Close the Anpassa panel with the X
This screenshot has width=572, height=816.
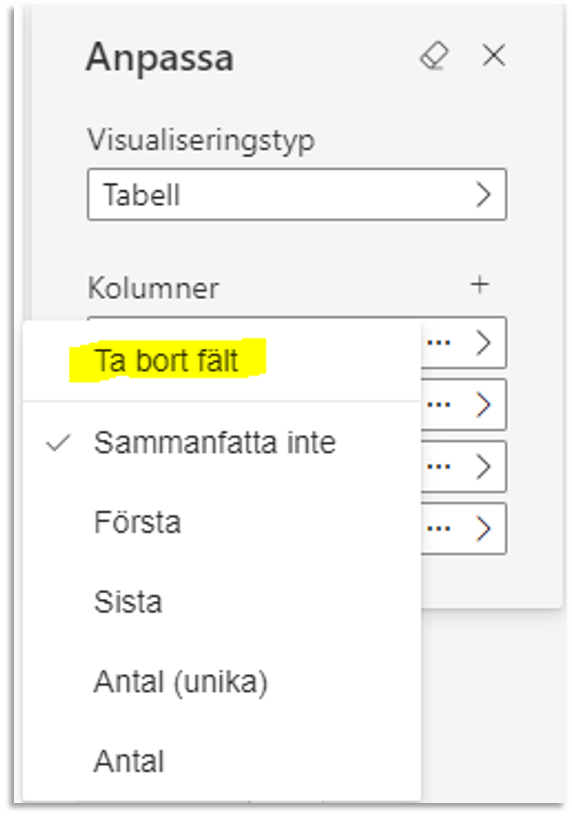pyautogui.click(x=493, y=55)
